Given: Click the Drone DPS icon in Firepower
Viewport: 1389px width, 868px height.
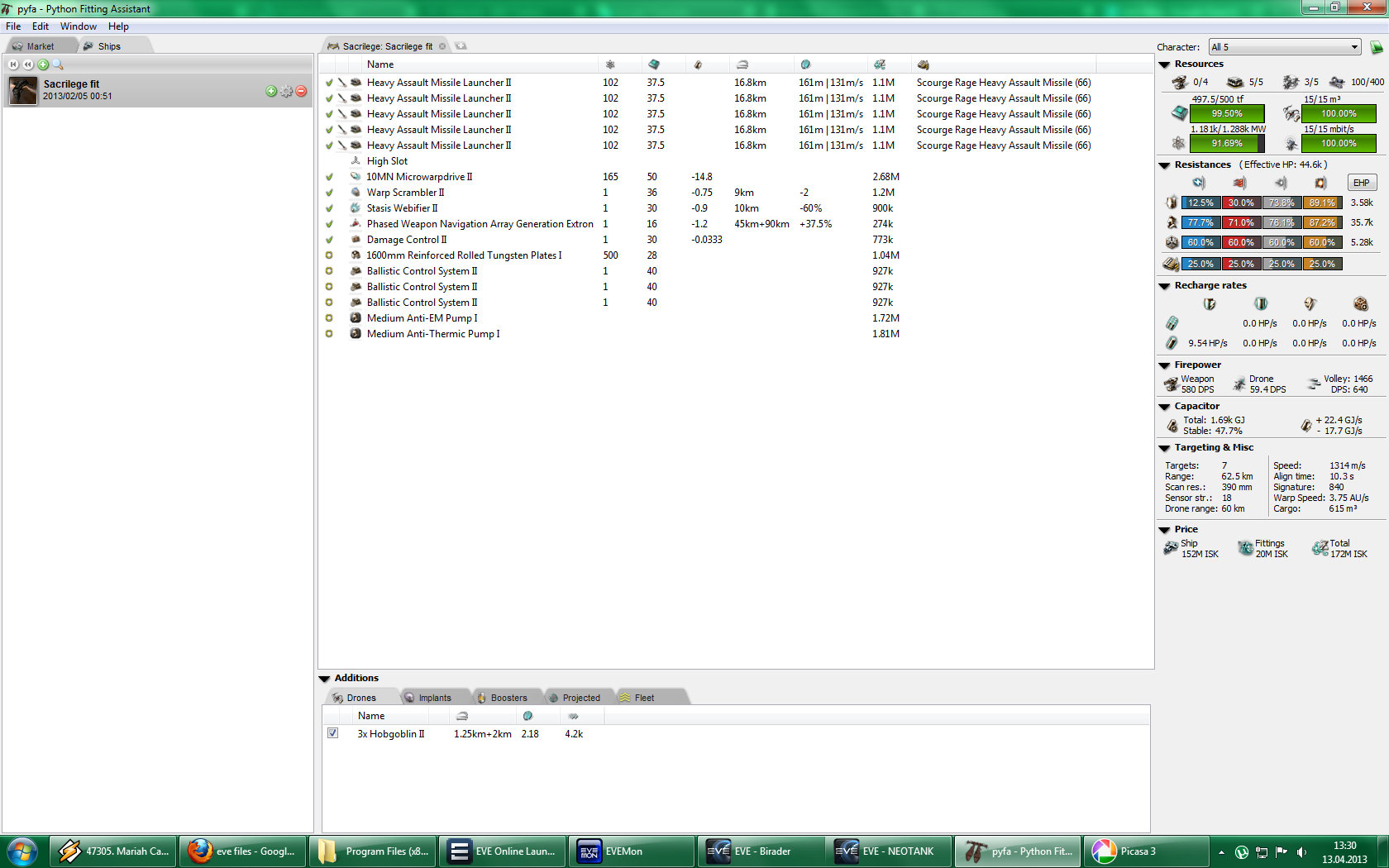Looking at the screenshot, I should pos(1239,384).
